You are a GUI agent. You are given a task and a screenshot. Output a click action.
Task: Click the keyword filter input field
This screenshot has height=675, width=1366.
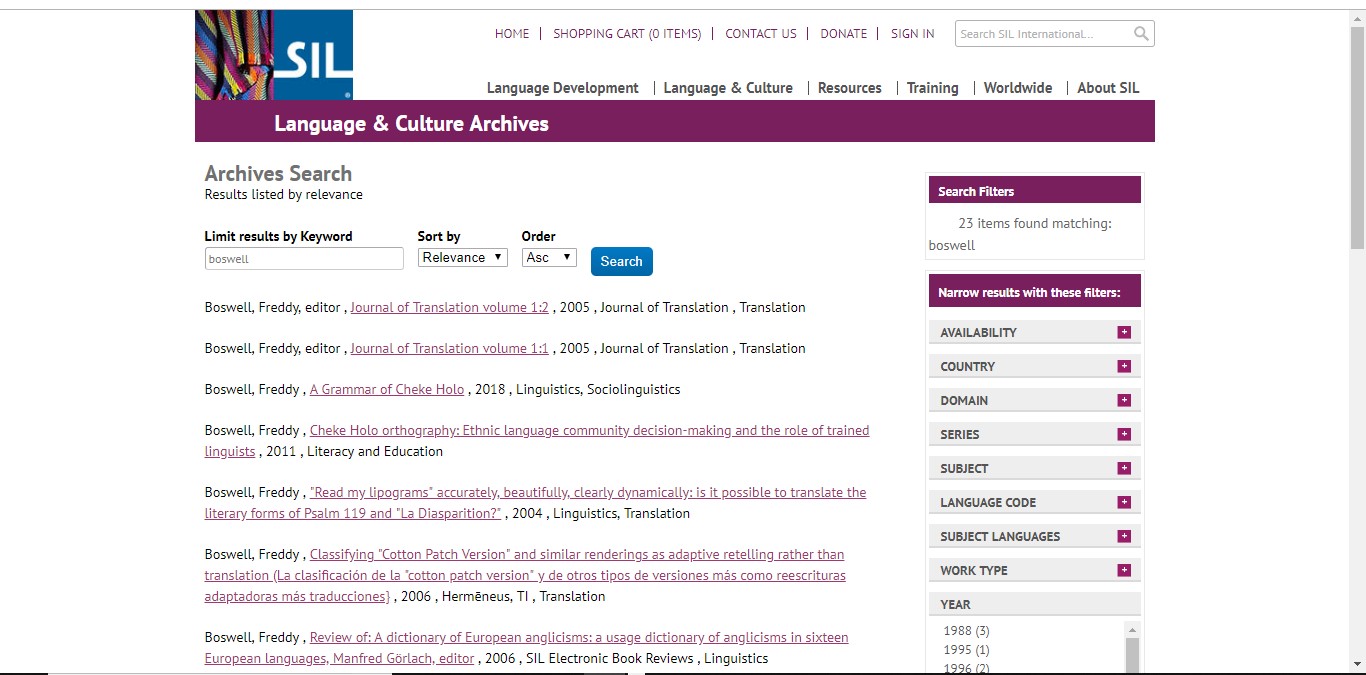(x=304, y=259)
